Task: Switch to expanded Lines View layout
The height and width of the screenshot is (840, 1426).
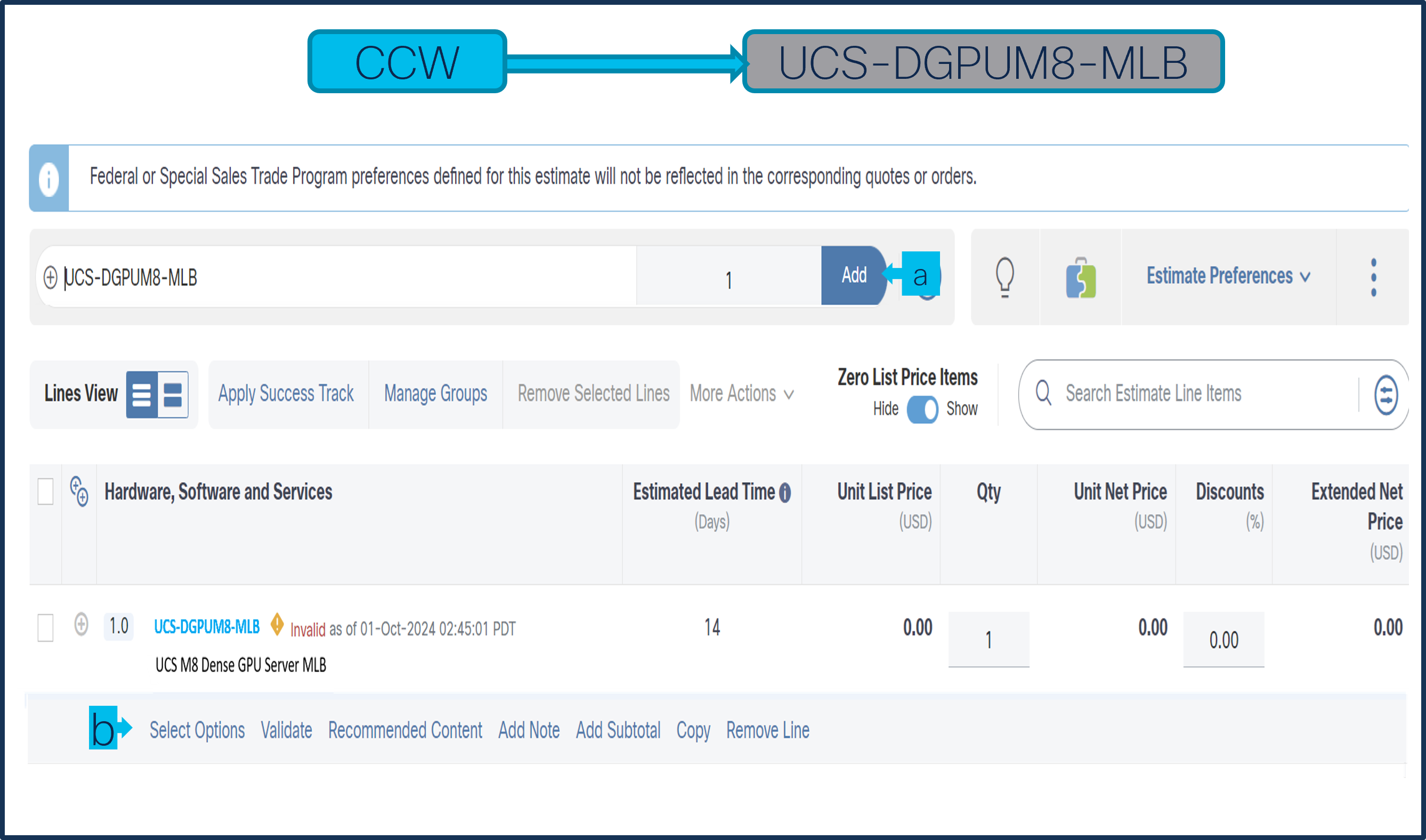Action: click(173, 395)
